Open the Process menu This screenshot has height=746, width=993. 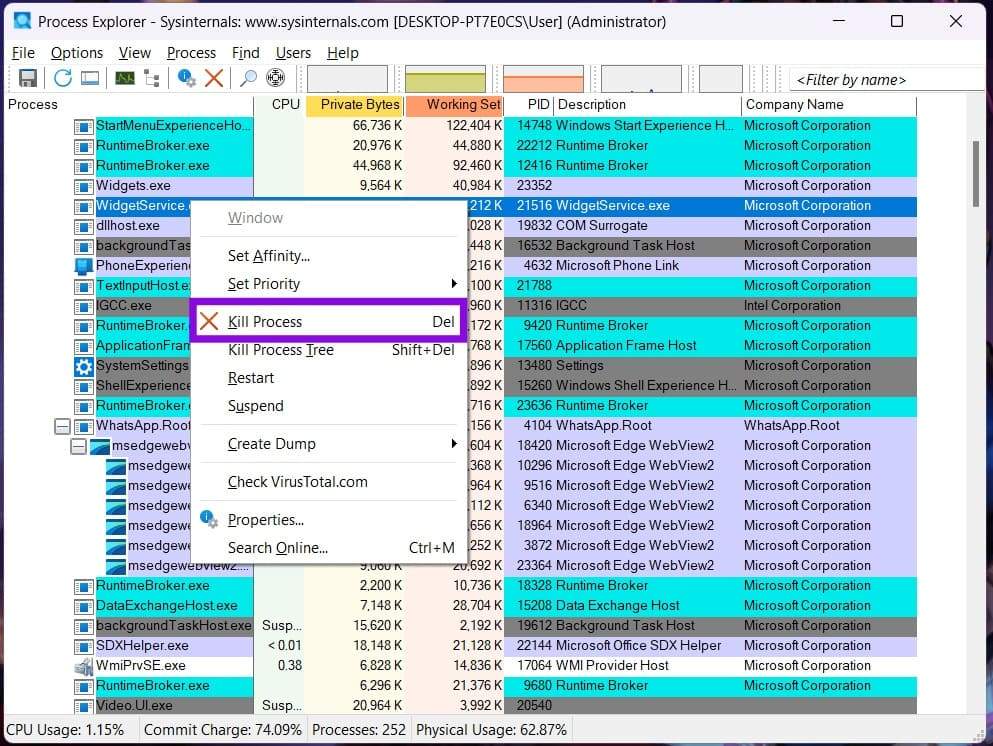pyautogui.click(x=191, y=53)
